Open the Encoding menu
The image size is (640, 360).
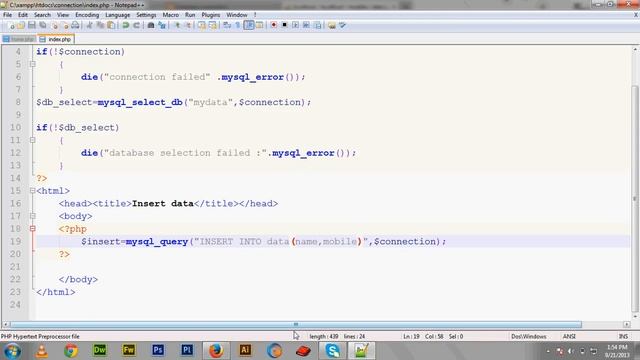(x=87, y=15)
